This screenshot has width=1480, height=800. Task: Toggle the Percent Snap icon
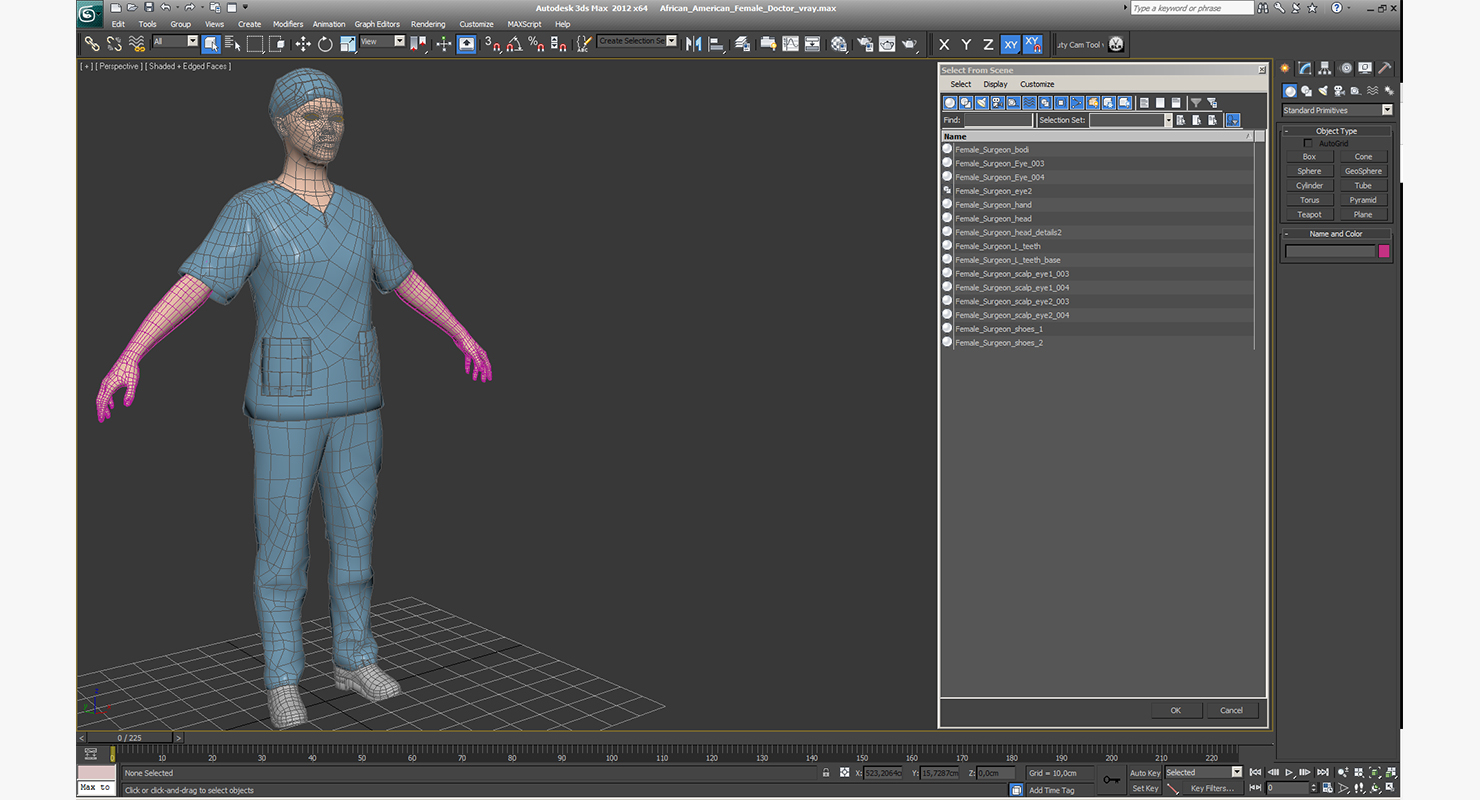coord(536,44)
